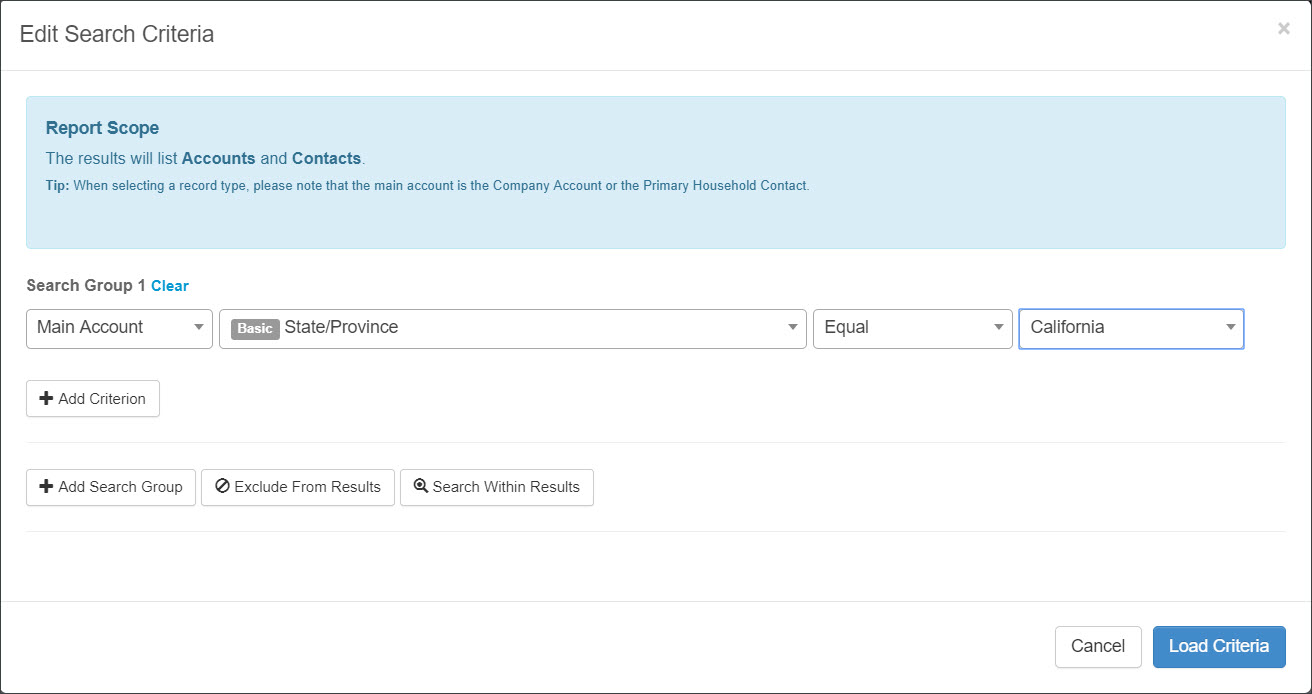
Task: Click the Basic badge in the field selector
Action: 255,328
